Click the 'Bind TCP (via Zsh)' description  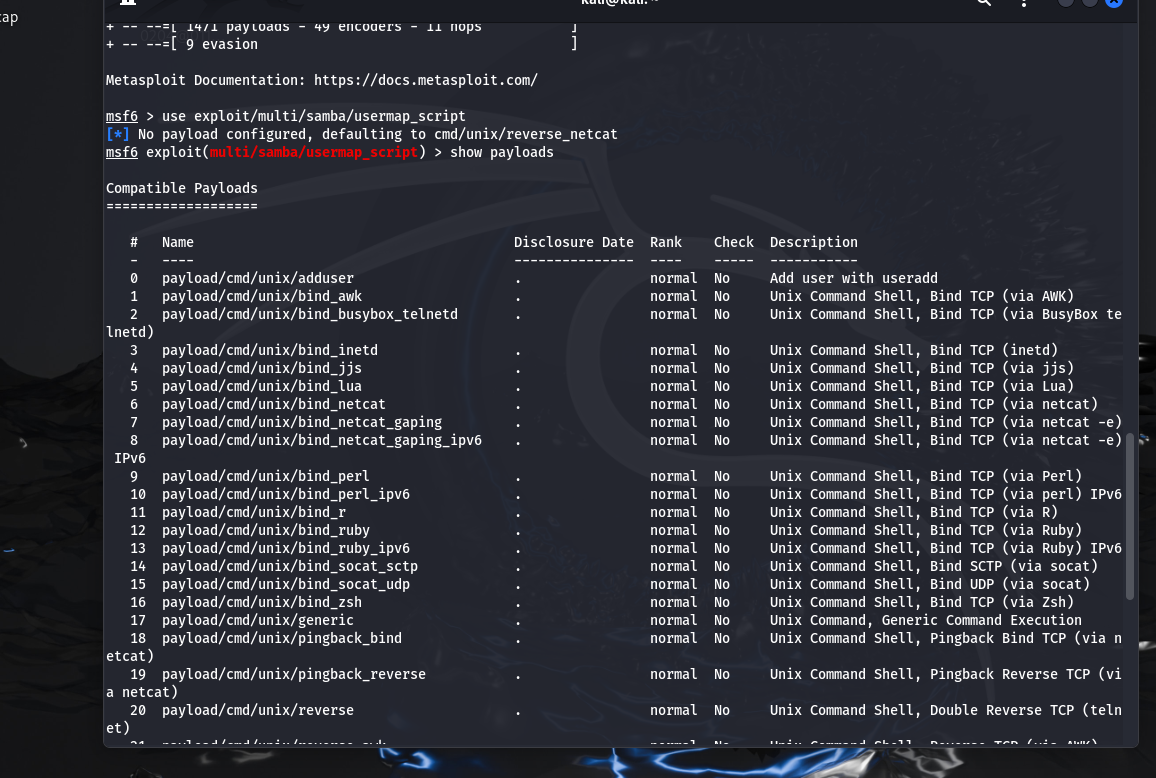(1002, 602)
